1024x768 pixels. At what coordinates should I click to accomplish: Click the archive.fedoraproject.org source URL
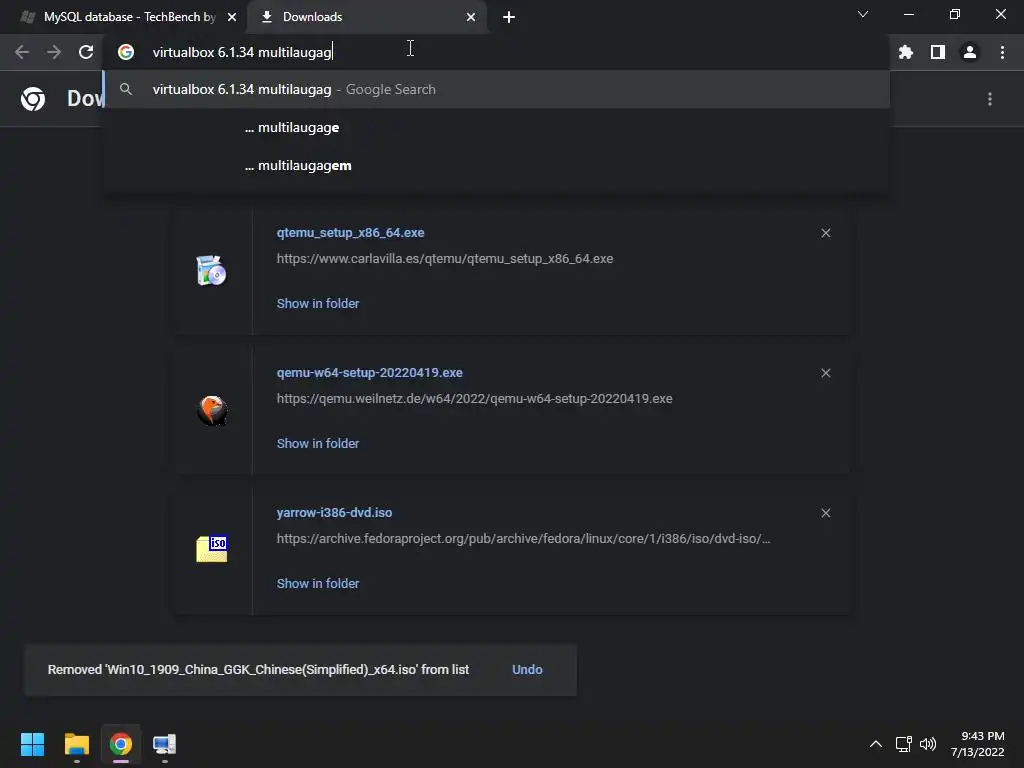coord(523,539)
